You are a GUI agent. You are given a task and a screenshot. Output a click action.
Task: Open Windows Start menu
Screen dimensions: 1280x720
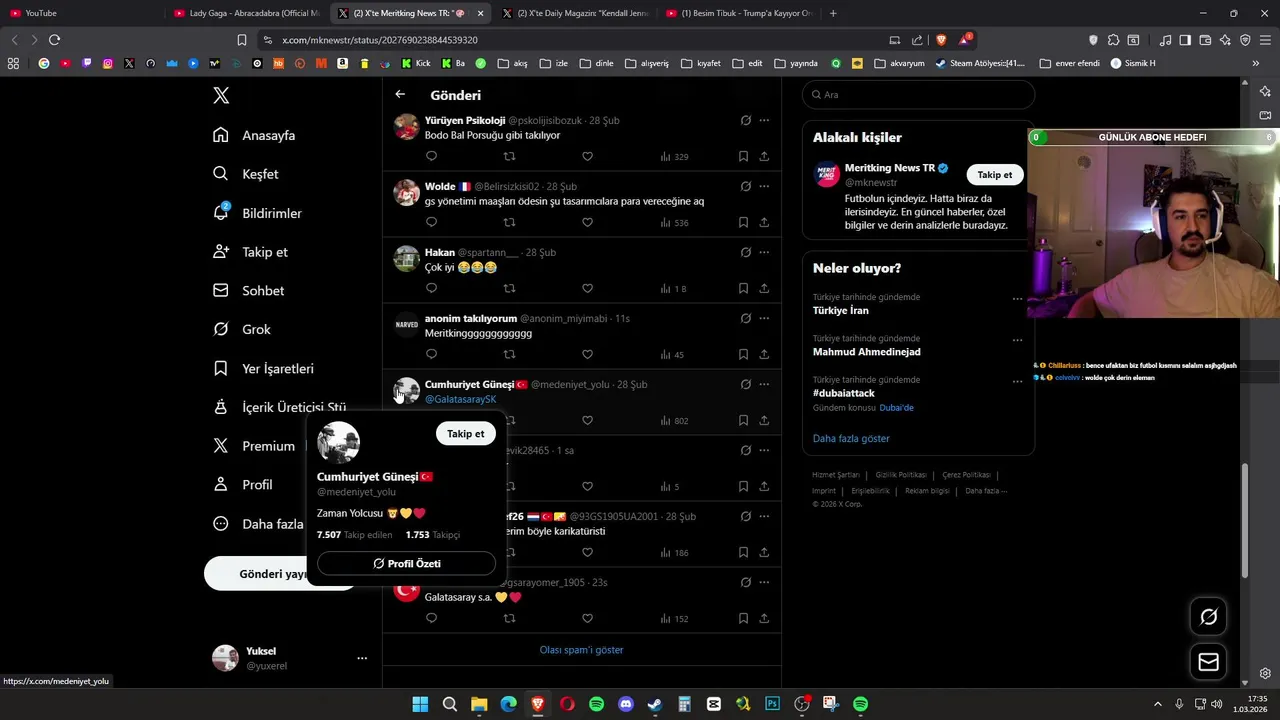point(420,704)
